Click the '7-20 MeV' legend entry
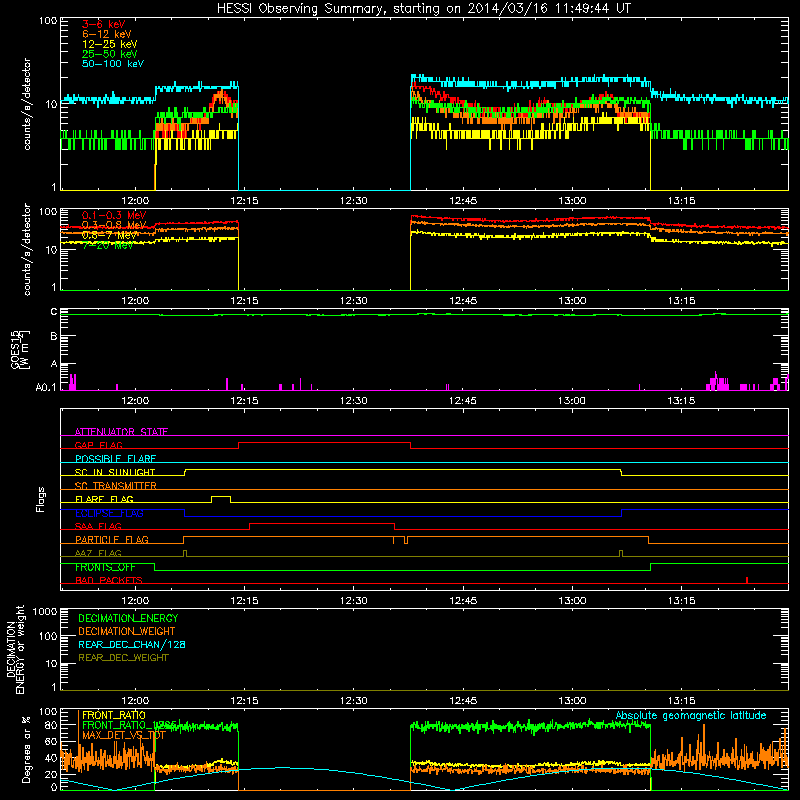The height and width of the screenshot is (800, 800). 108,245
